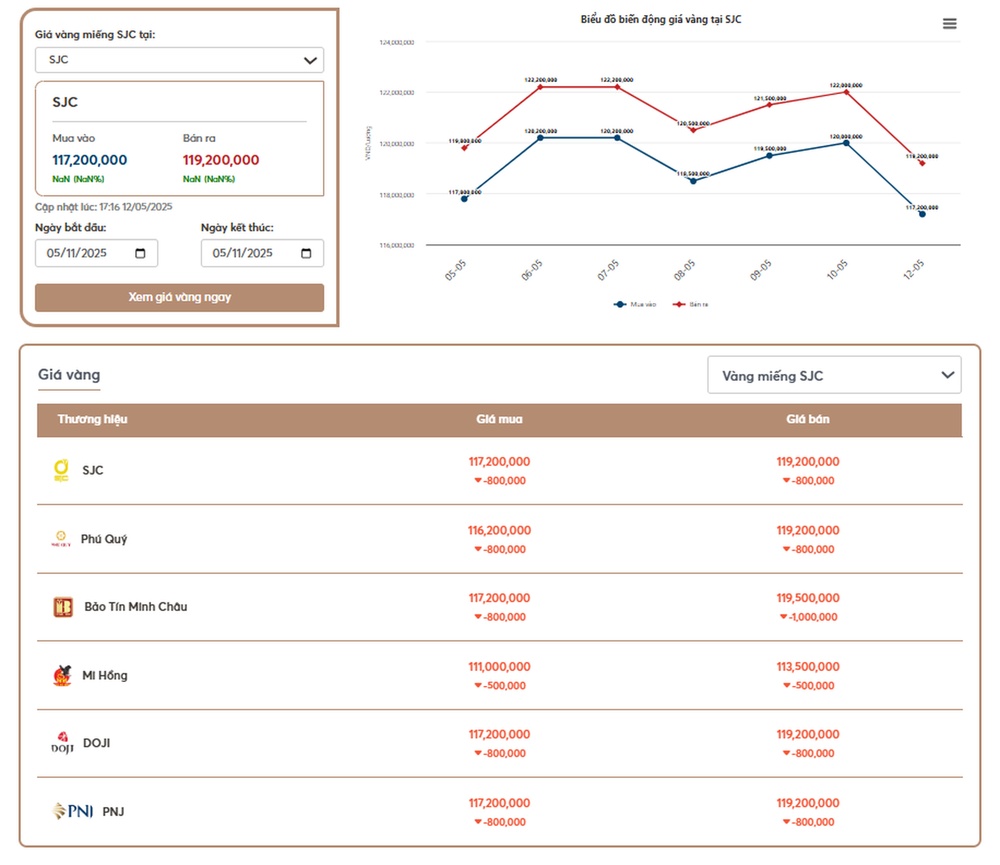This screenshot has height=865, width=1000.
Task: Toggle the Bán ra legend series
Action: click(x=690, y=304)
